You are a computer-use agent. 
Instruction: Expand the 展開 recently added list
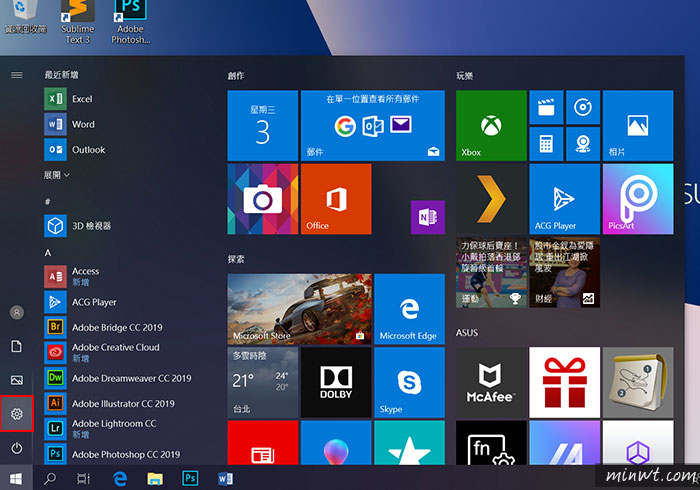[x=57, y=175]
